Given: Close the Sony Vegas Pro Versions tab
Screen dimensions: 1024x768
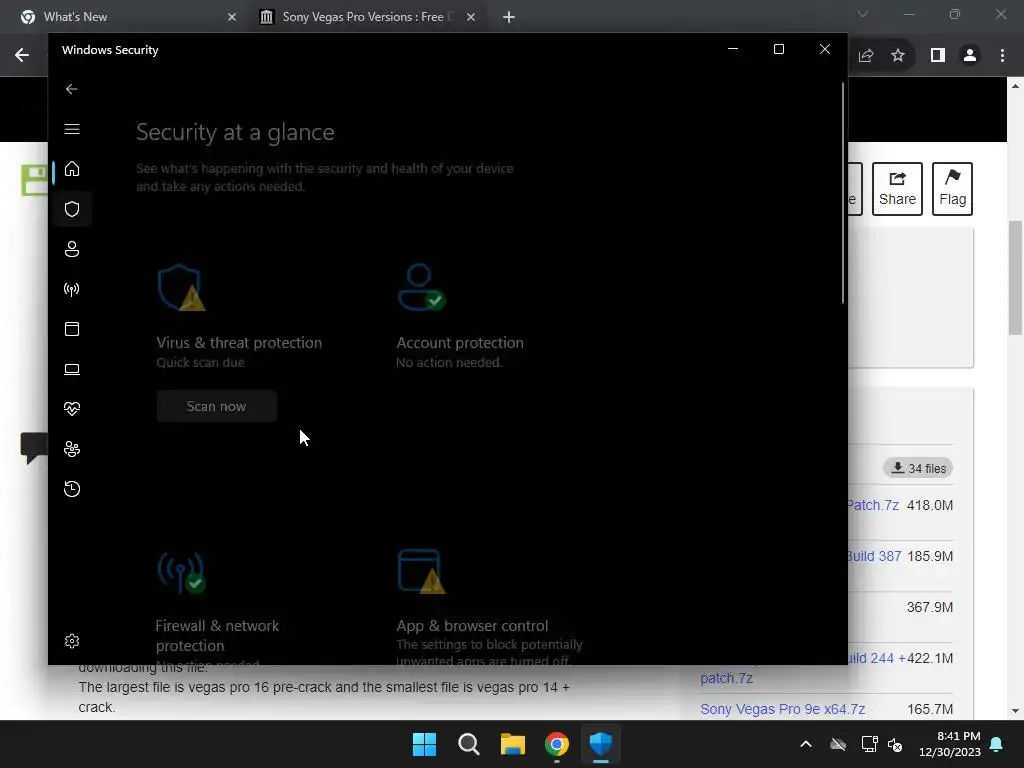Looking at the screenshot, I should pyautogui.click(x=471, y=17).
